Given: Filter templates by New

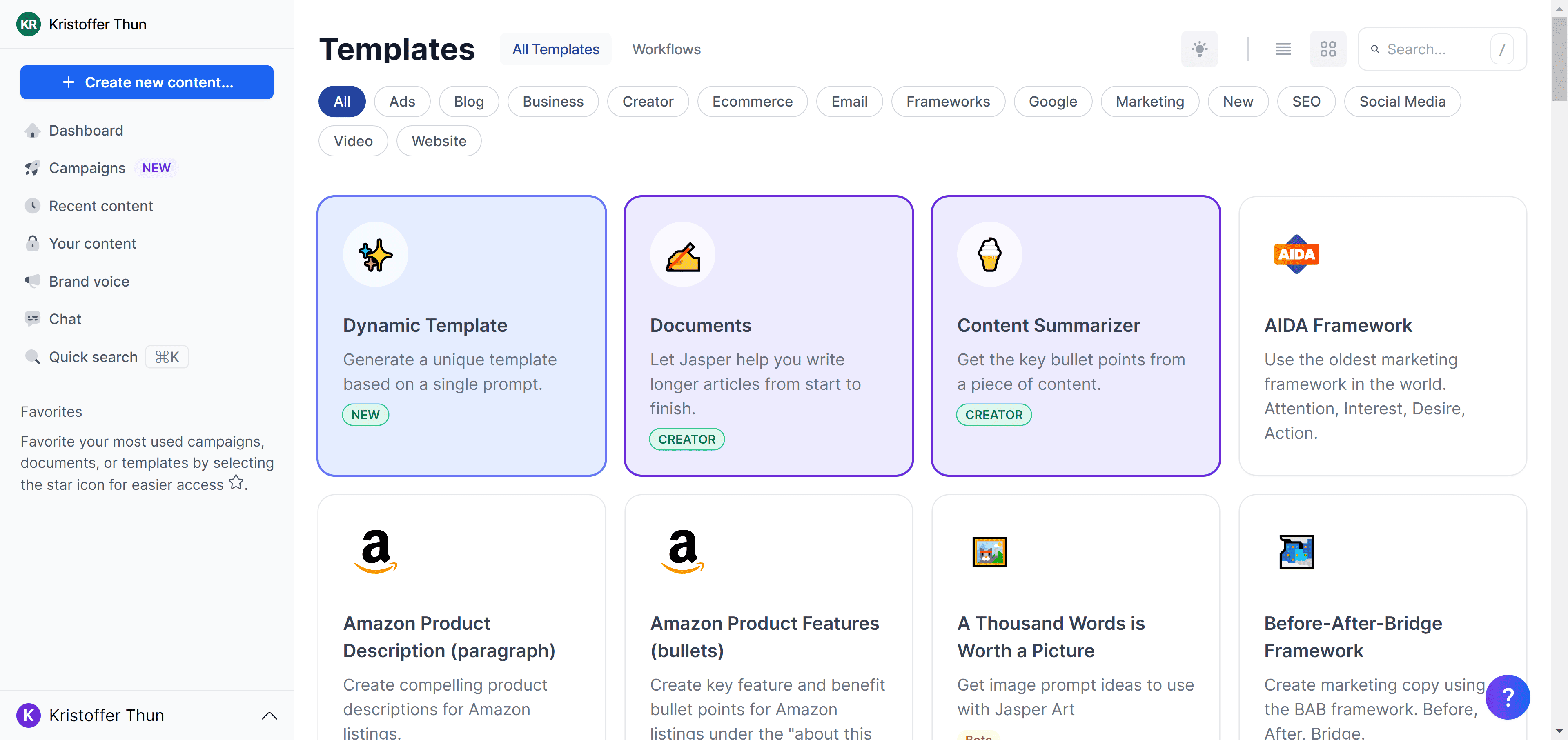Looking at the screenshot, I should pos(1238,102).
